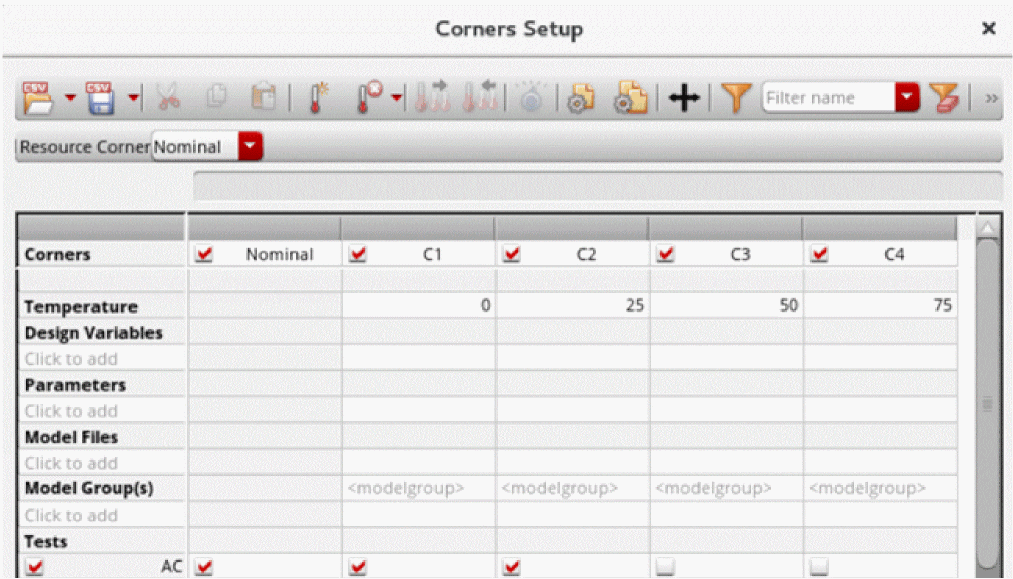Image resolution: width=1013 pixels, height=579 pixels.
Task: Click remove corner thermometer icon
Action: [x=369, y=98]
